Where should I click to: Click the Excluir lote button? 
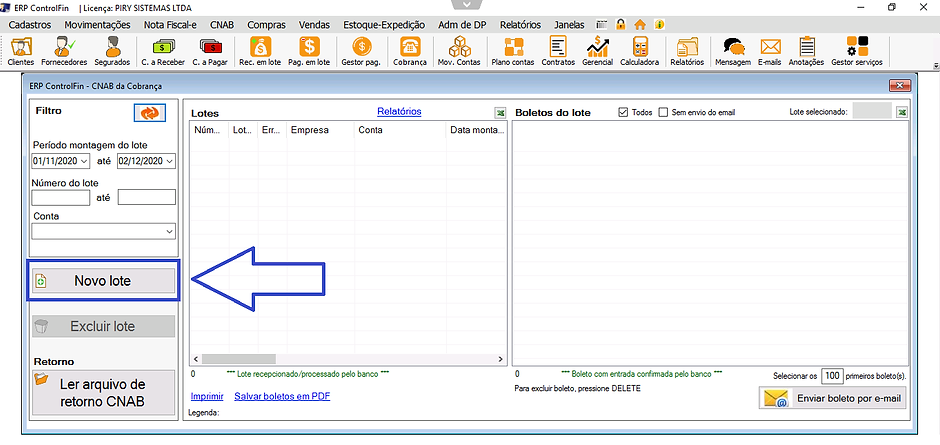pyautogui.click(x=103, y=327)
